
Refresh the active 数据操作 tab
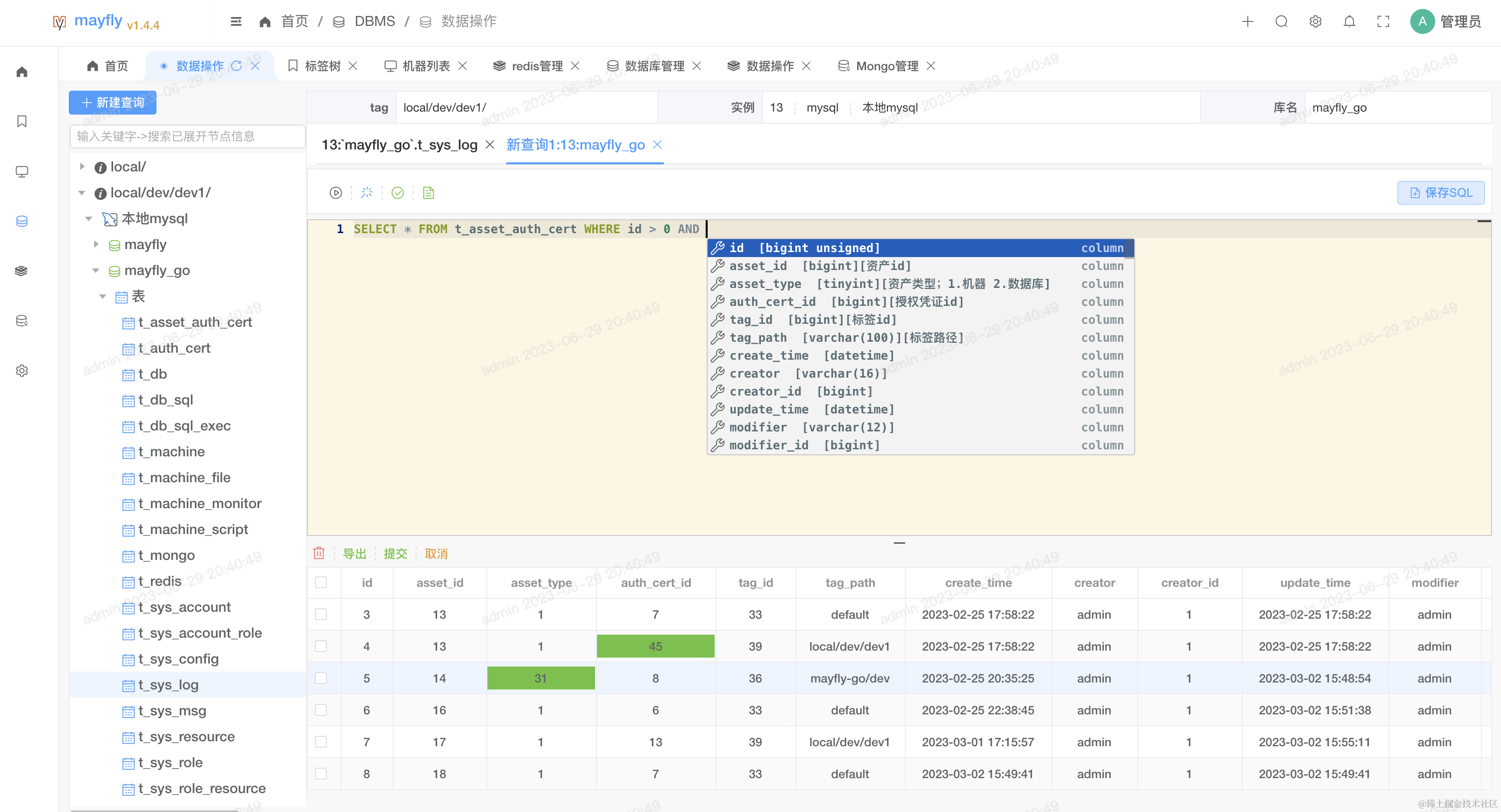coord(236,66)
